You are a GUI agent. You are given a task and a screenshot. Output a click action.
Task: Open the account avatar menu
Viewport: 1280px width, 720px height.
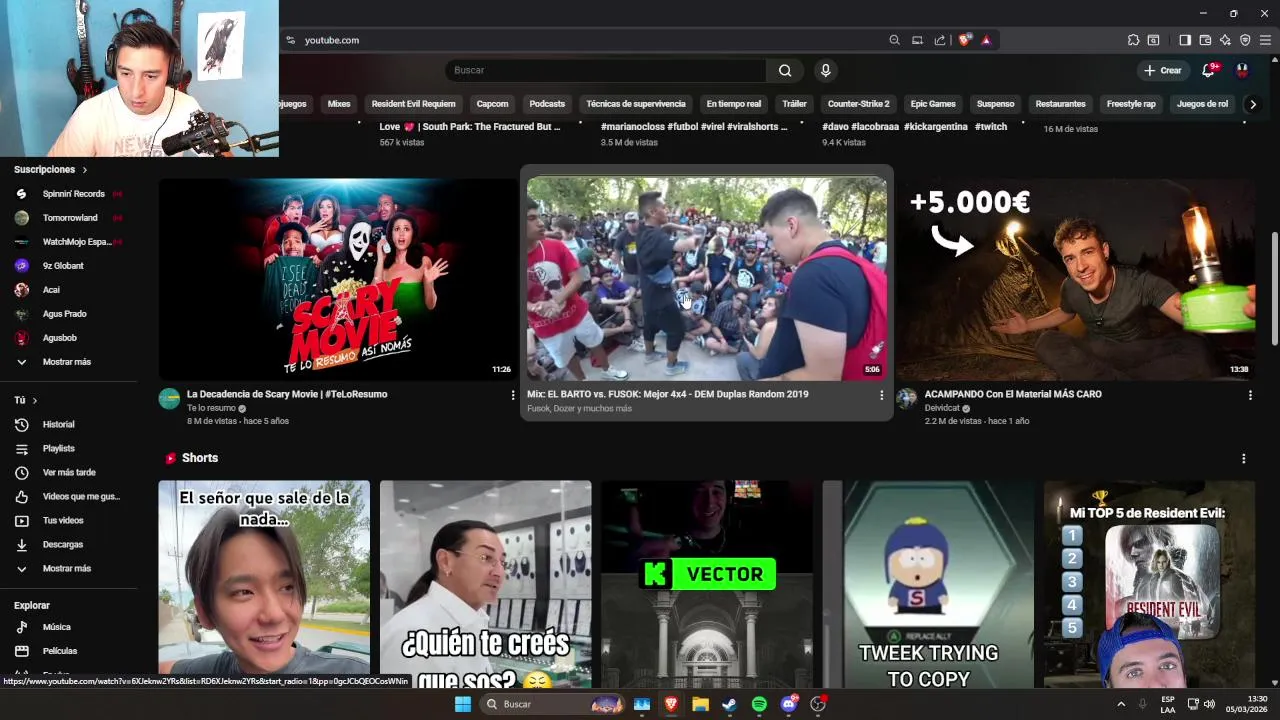pyautogui.click(x=1242, y=70)
